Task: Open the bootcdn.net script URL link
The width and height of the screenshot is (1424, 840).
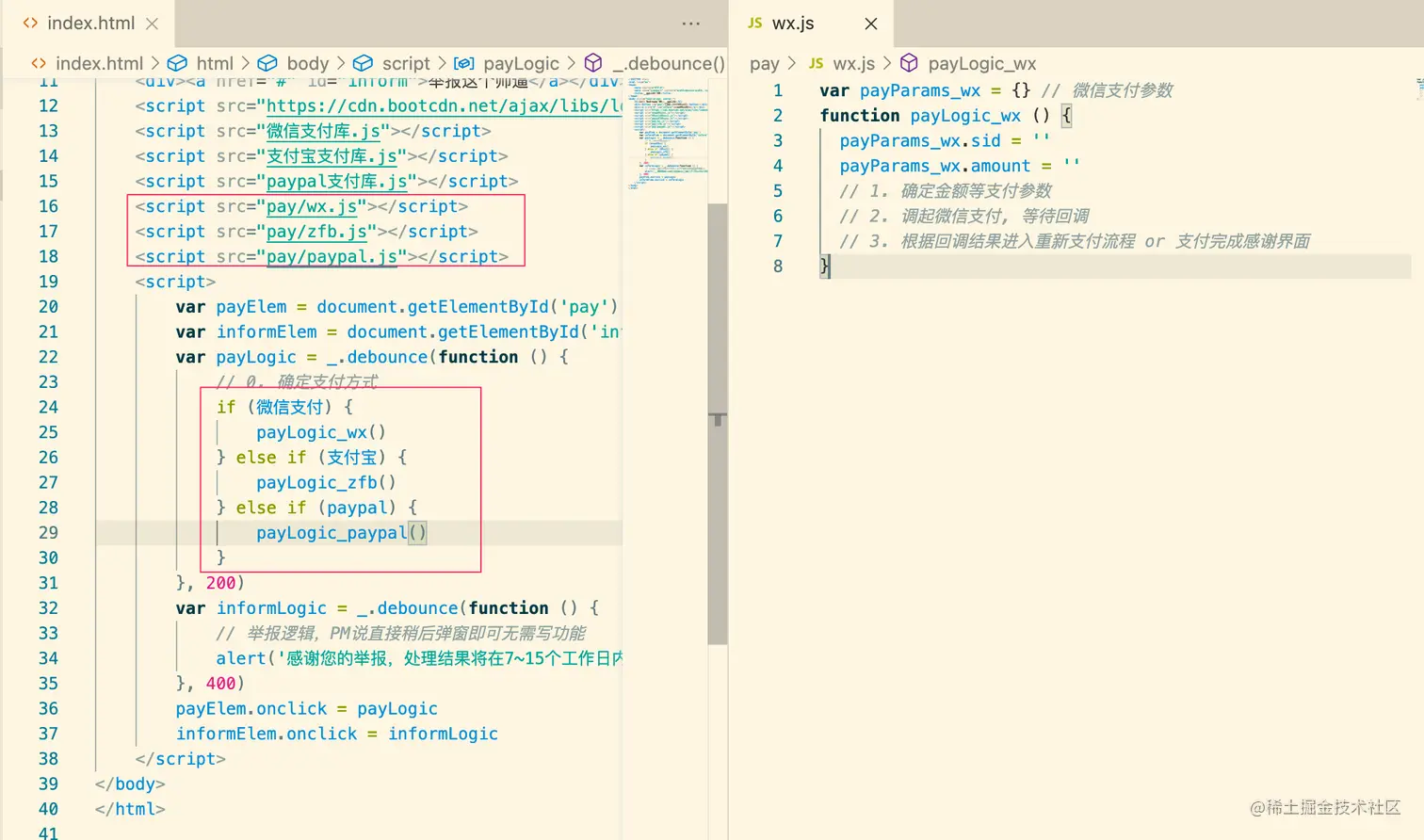Action: point(444,105)
